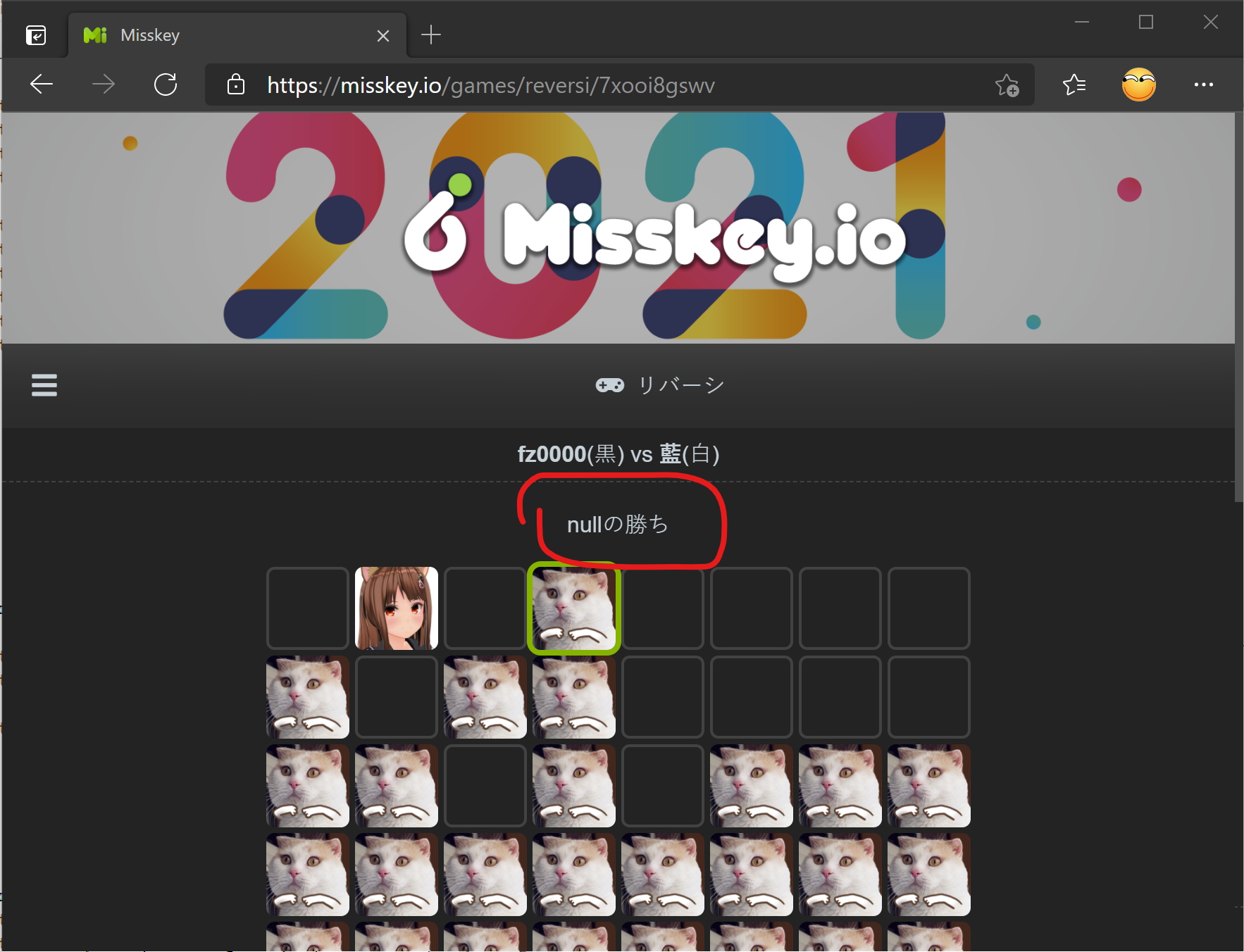Click the nullの勝ち result text
The height and width of the screenshot is (952, 1244).
pyautogui.click(x=618, y=524)
